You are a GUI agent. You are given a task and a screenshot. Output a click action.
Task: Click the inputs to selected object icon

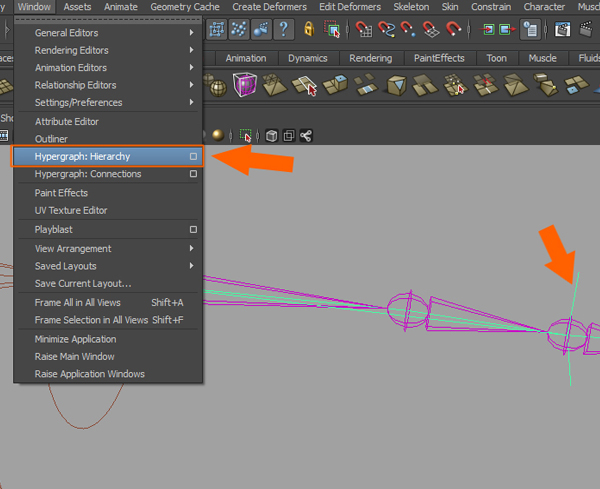coord(488,29)
